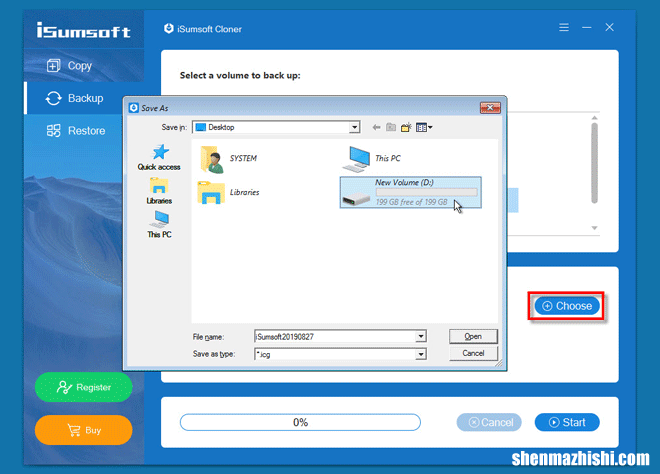This screenshot has height=474, width=660.
Task: Click the volume list scroll-down arrow
Action: pyautogui.click(x=594, y=228)
